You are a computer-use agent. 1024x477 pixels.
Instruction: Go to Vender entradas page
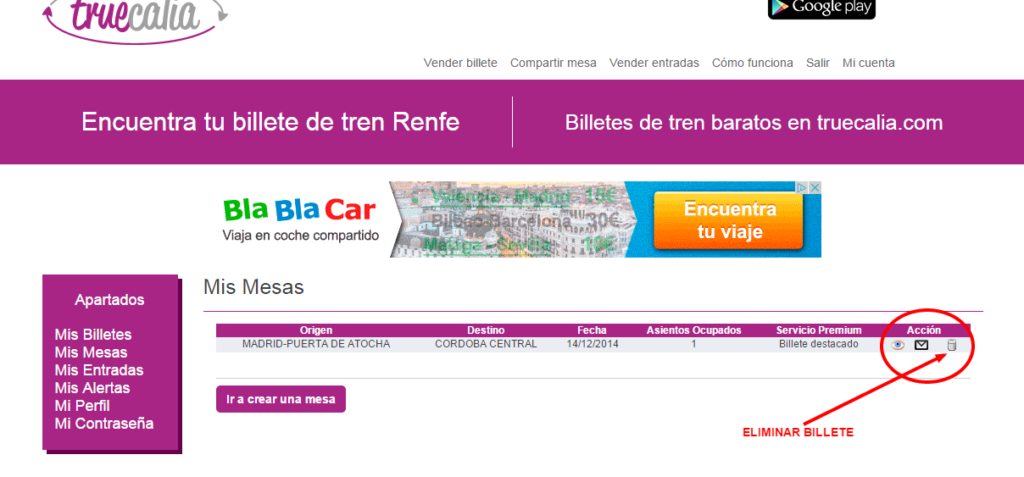click(654, 62)
